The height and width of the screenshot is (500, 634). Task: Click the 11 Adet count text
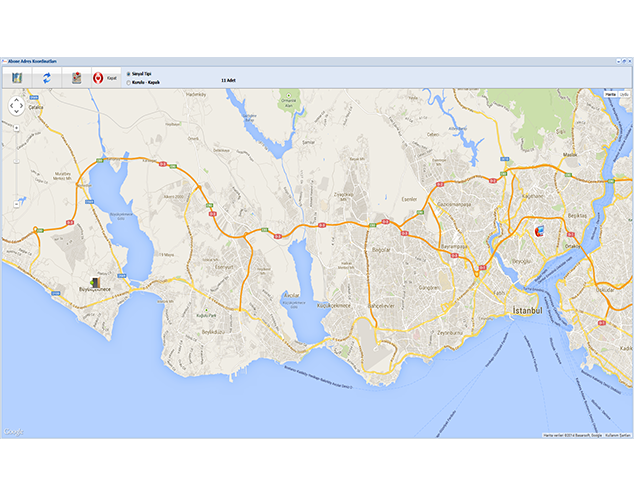coord(228,80)
